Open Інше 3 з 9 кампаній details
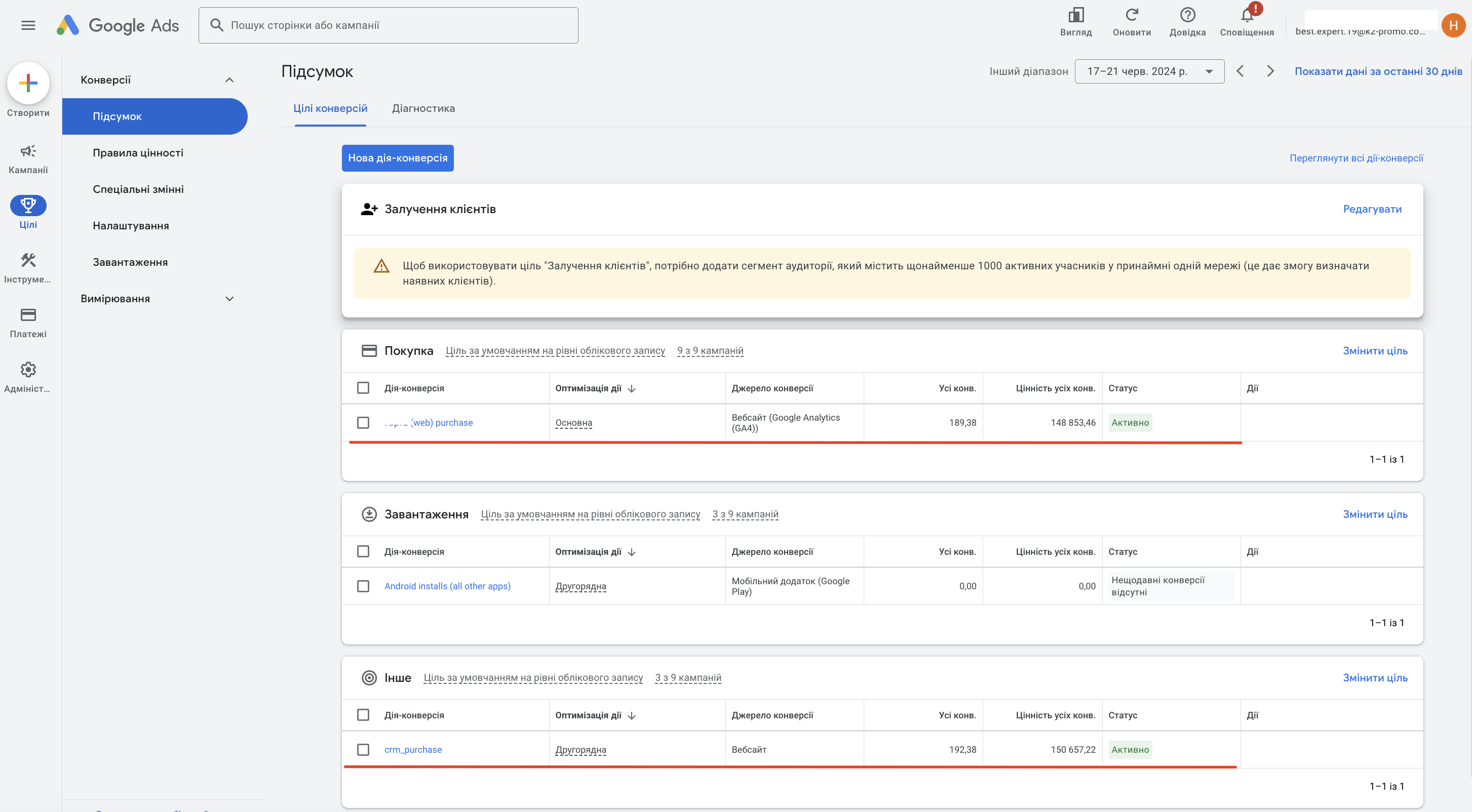This screenshot has width=1472, height=812. (x=688, y=678)
